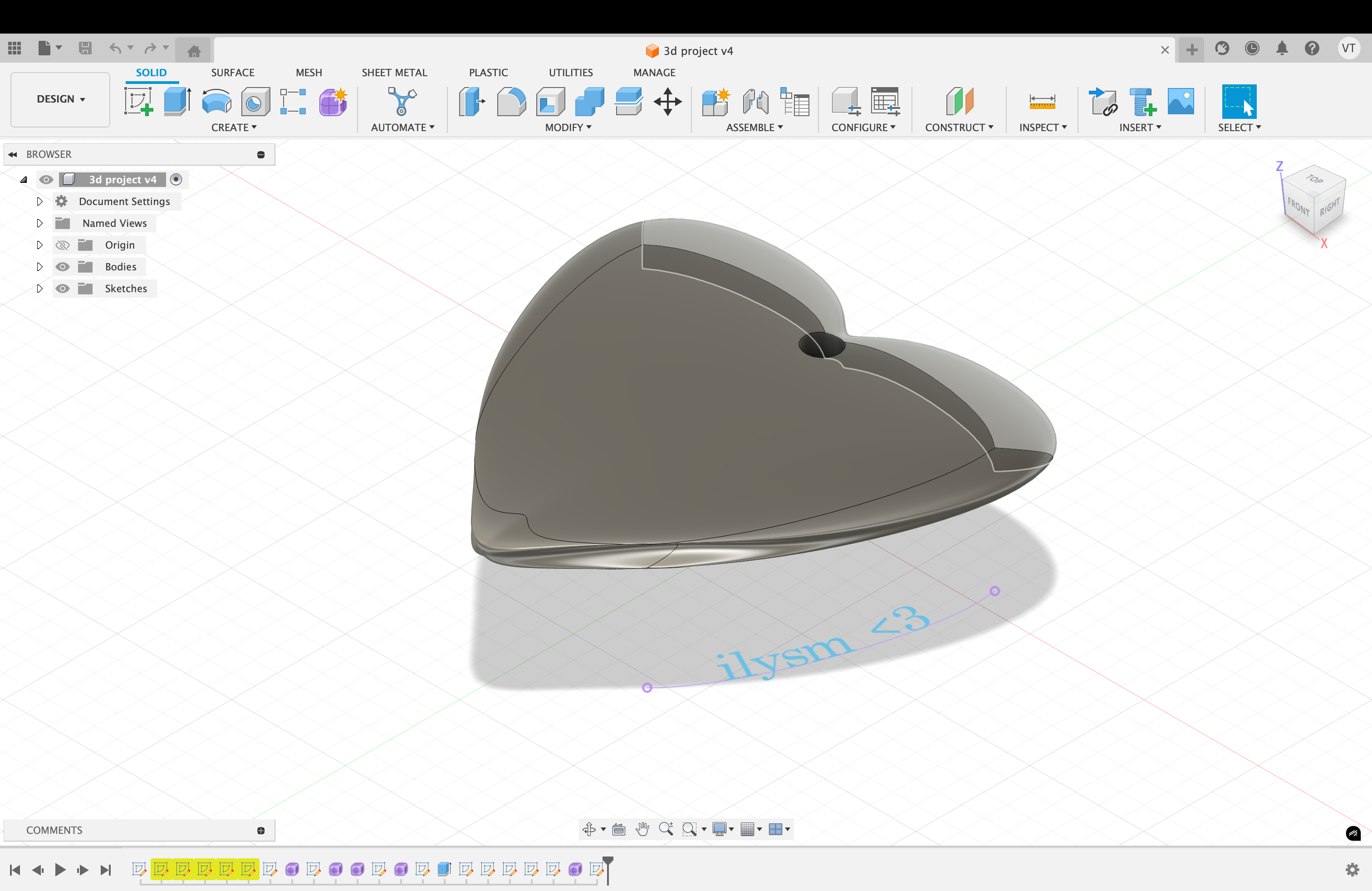Expand Document Settings in browser
The image size is (1372, 891).
point(39,201)
